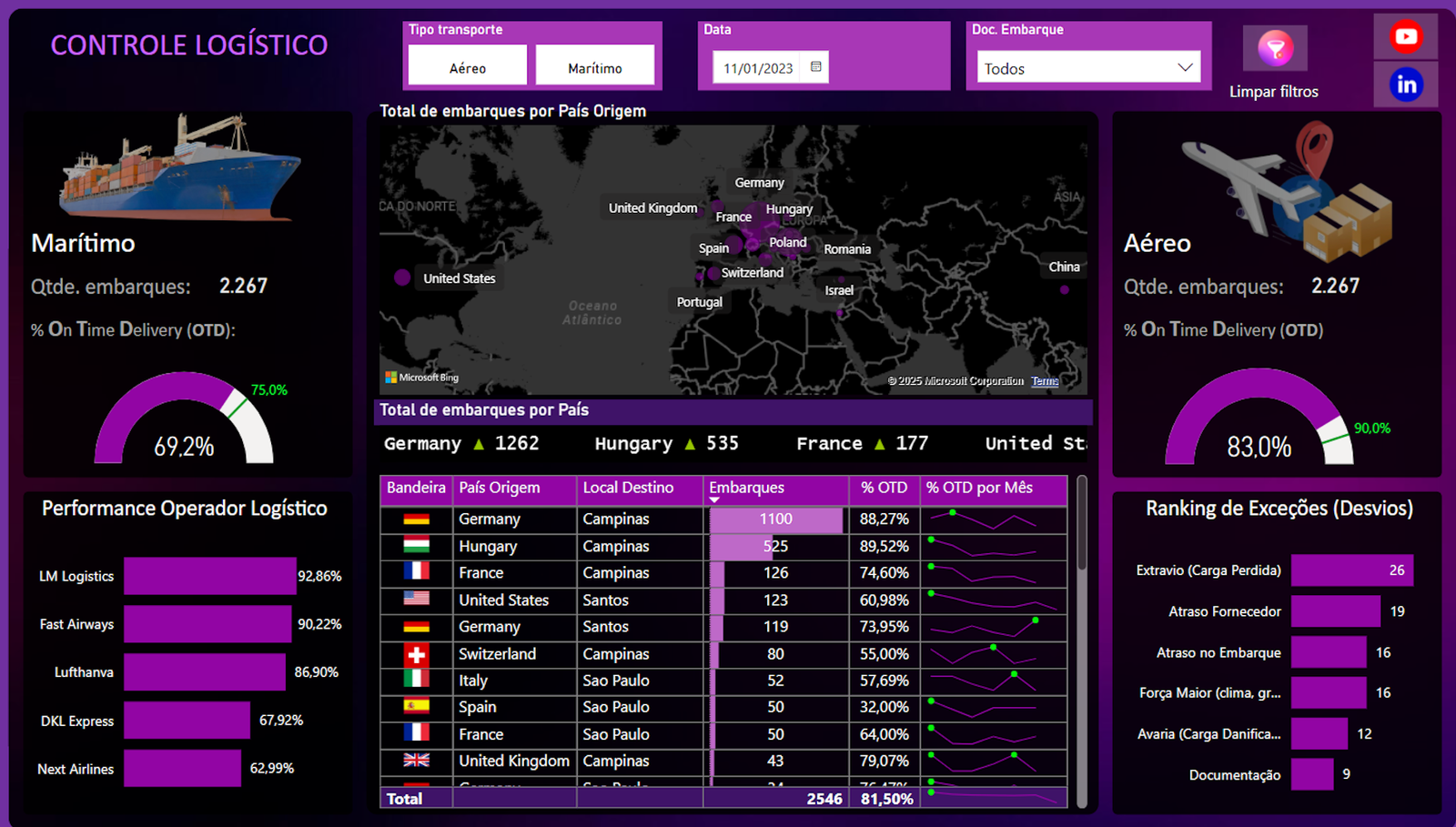Click the Terms link on the map
This screenshot has width=1456, height=827.
pos(1044,380)
